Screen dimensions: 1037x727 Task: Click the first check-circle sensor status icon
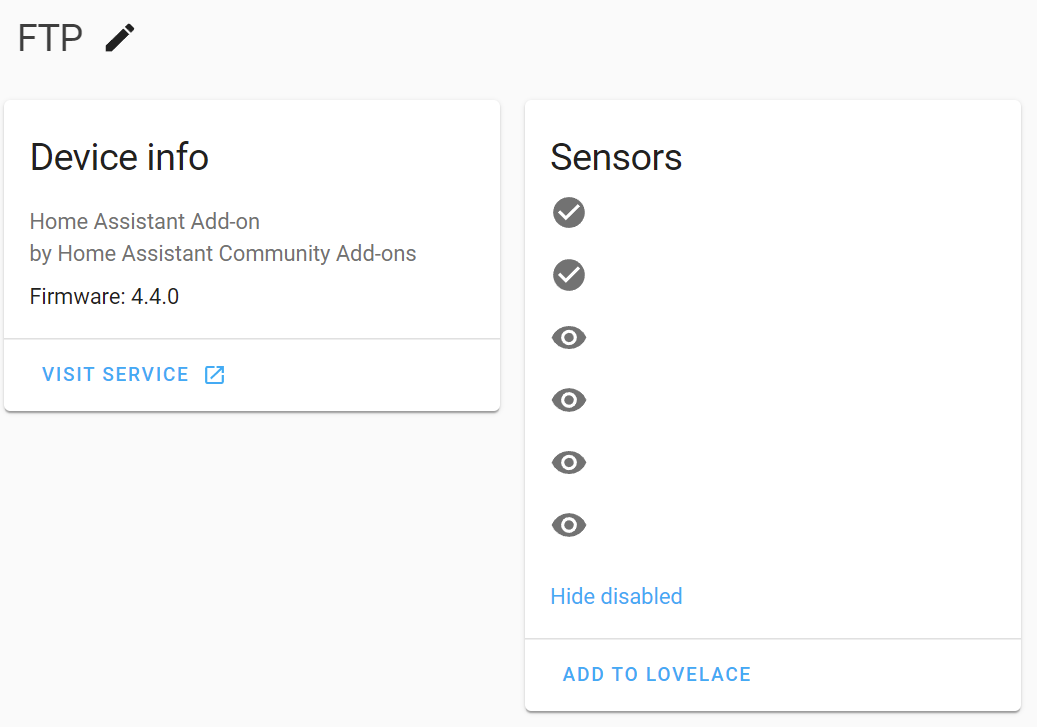click(568, 212)
